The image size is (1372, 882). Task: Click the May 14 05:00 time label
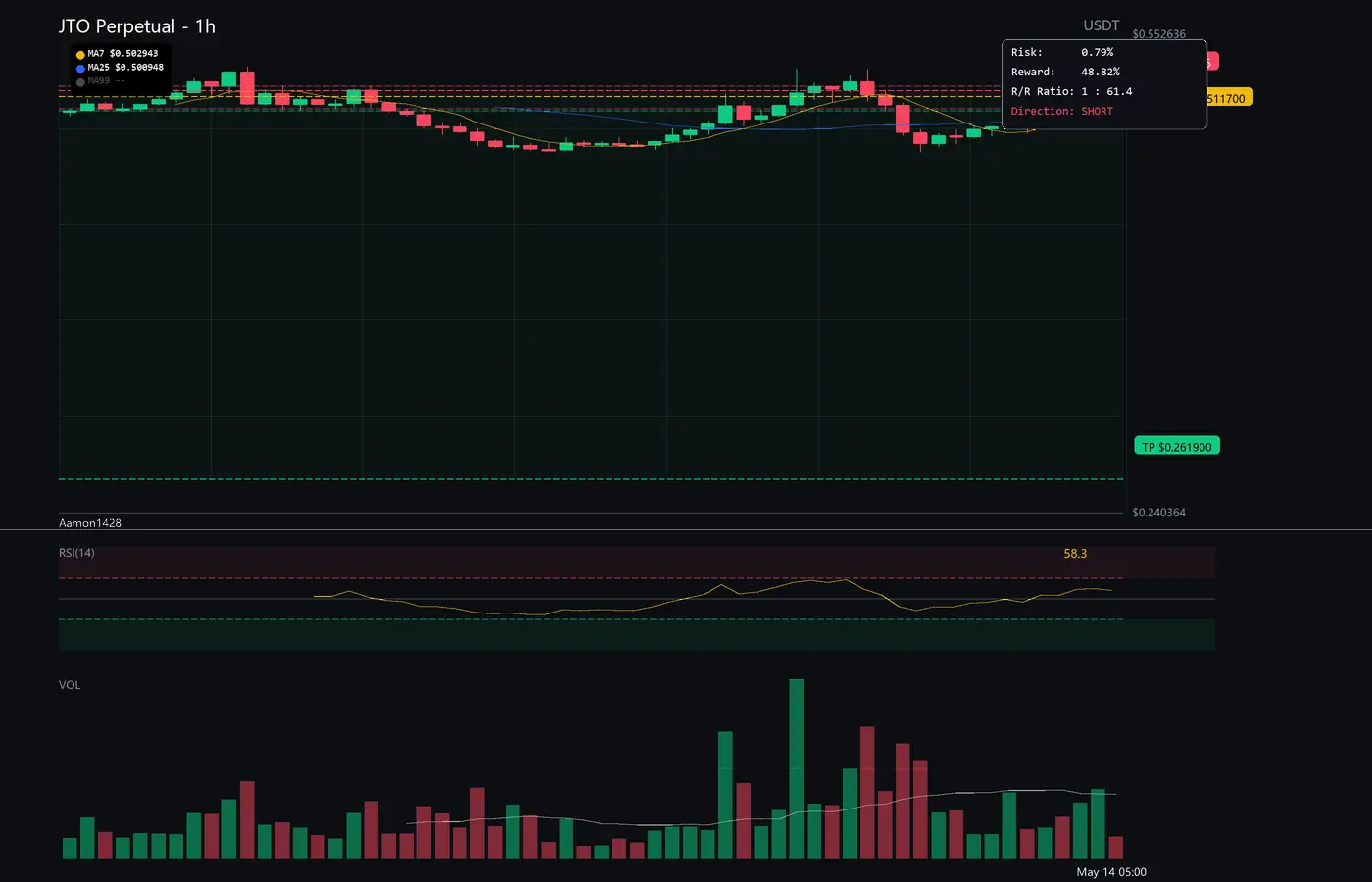coord(1111,872)
